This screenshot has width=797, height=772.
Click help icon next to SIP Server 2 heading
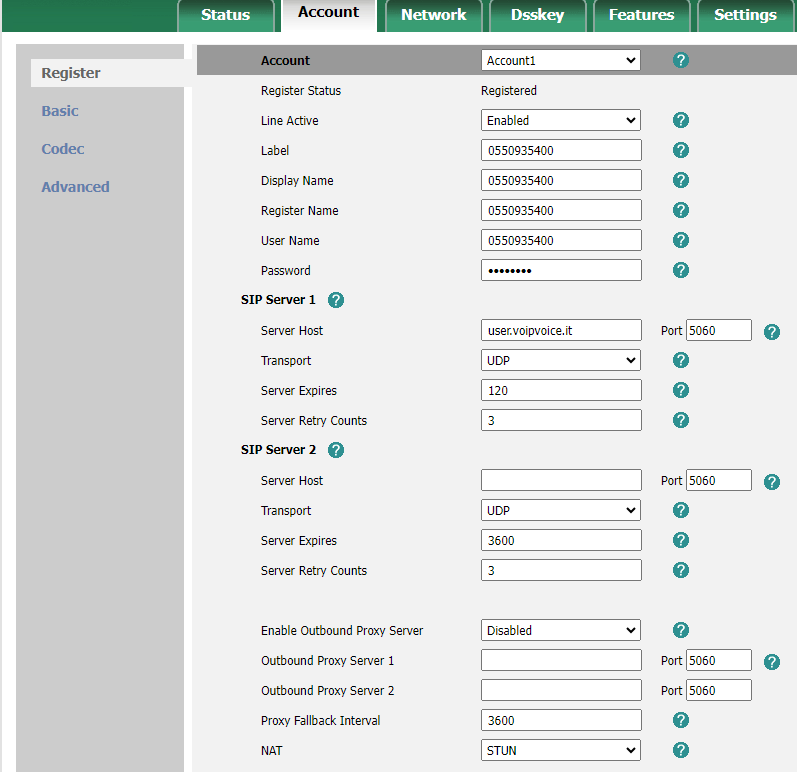335,450
